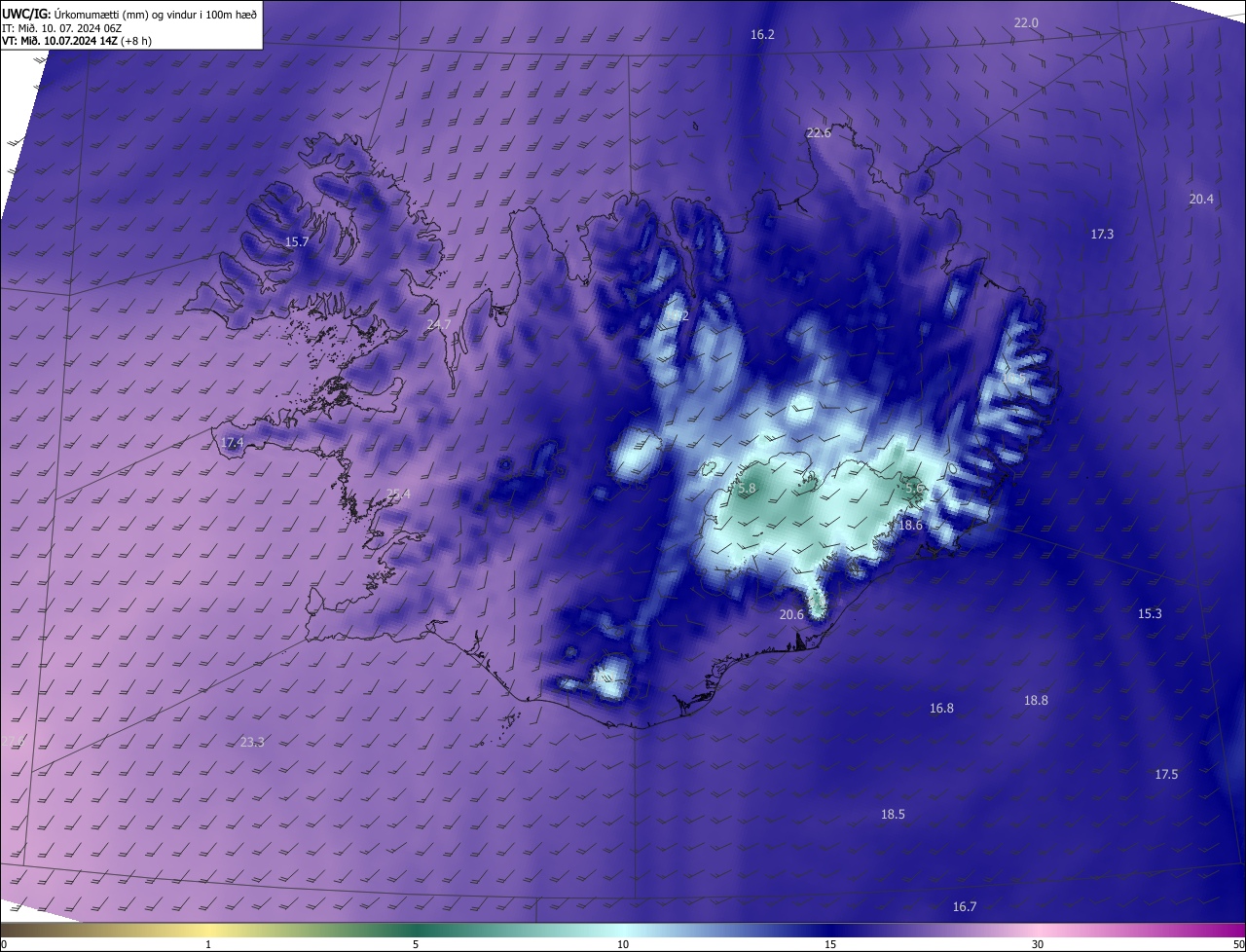Click the 16.7 value label
This screenshot has height=952, width=1246.
point(964,906)
